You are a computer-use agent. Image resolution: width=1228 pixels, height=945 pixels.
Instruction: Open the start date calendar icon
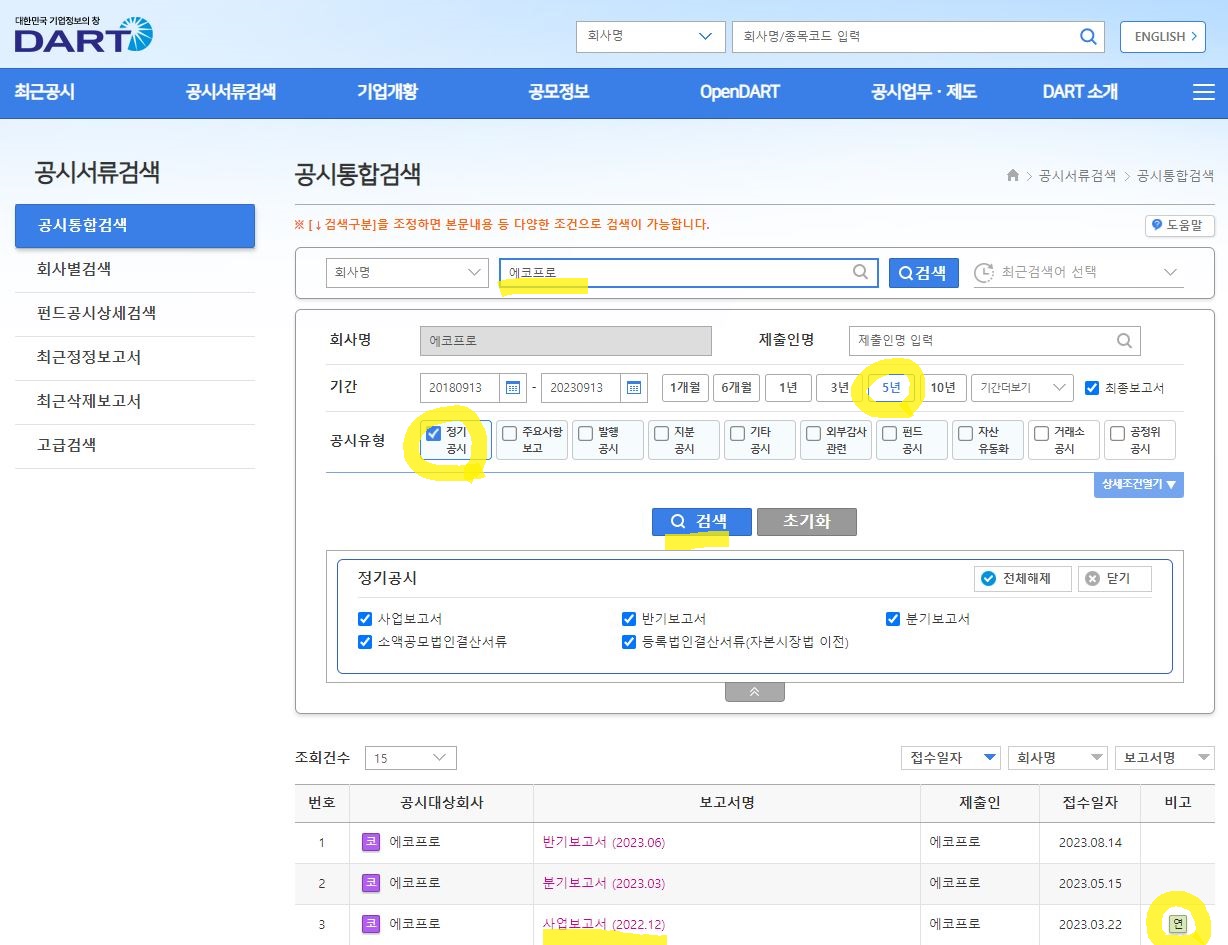click(513, 388)
